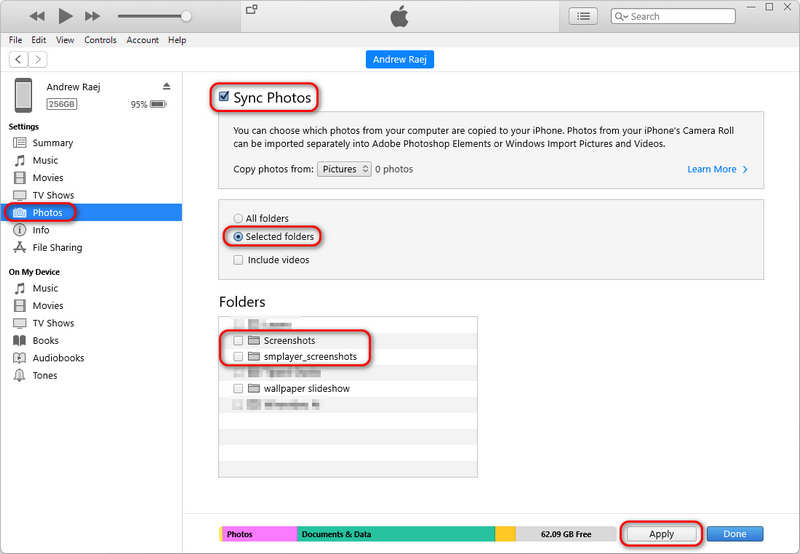
Task: Click the wallpaper slideshow folder icon
Action: point(254,388)
